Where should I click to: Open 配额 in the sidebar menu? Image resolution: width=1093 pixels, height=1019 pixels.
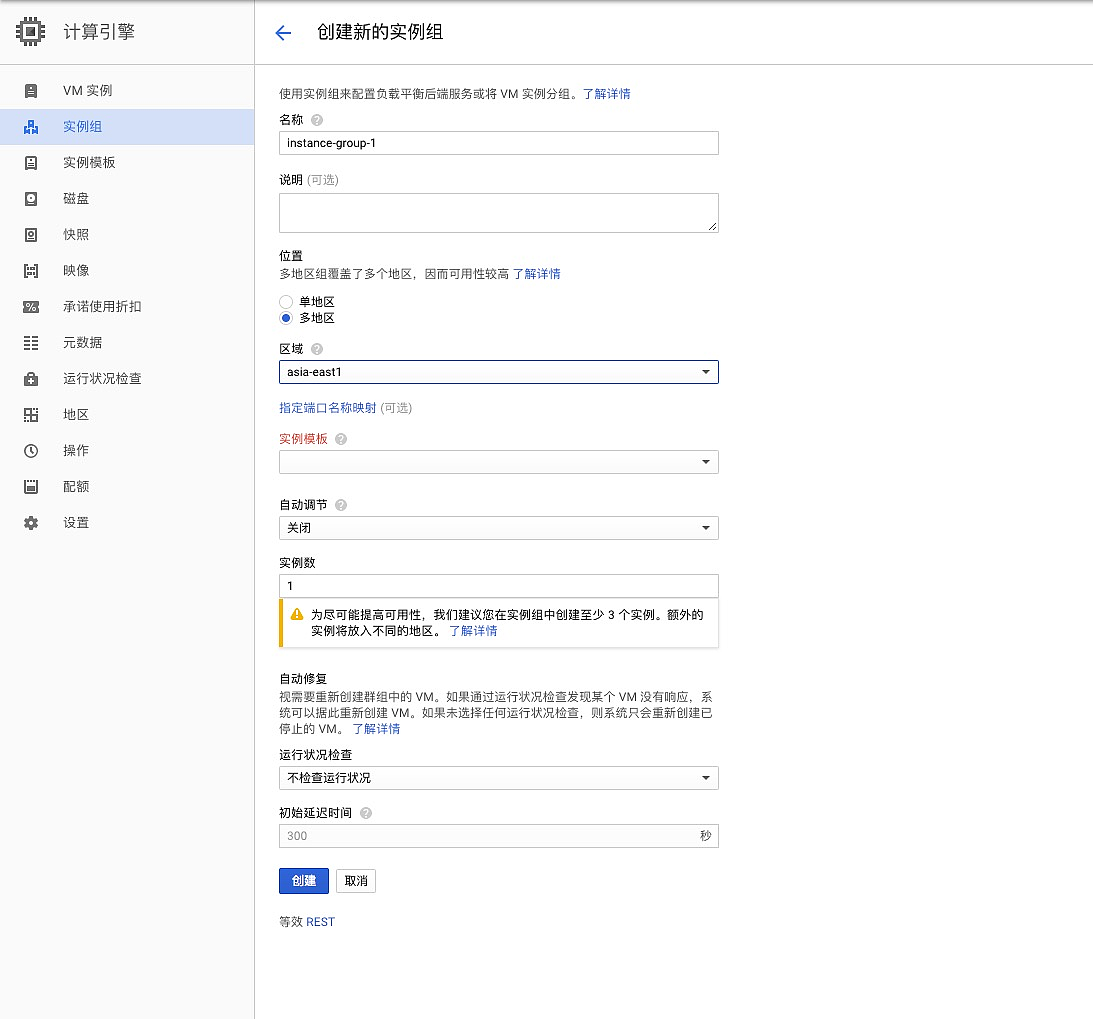[x=76, y=487]
